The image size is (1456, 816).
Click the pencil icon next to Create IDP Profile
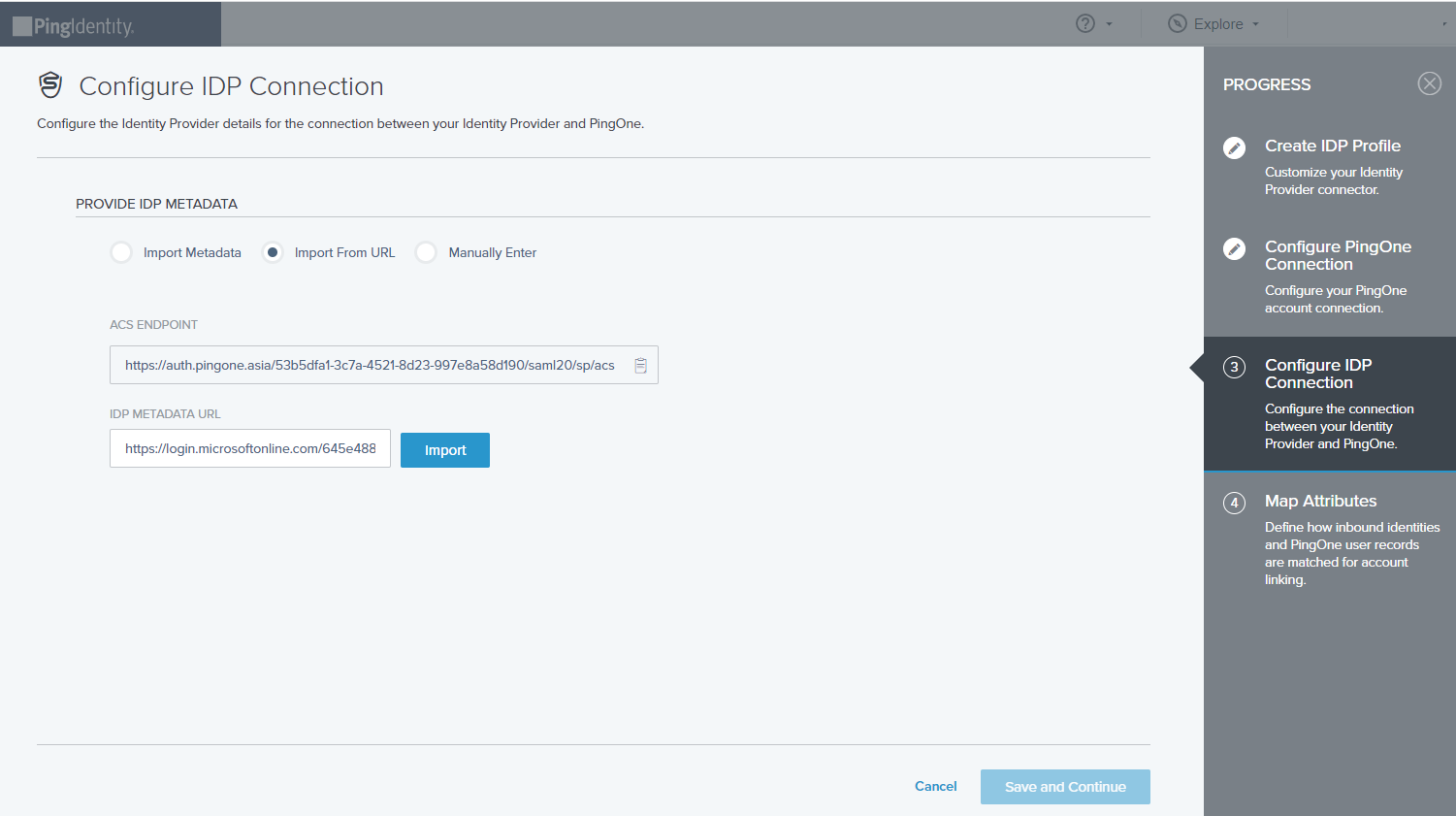[x=1234, y=148]
